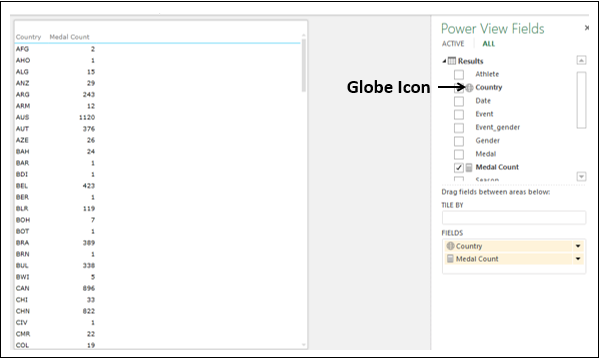This screenshot has width=600, height=360.
Task: Click the 1120 medal count value
Action: click(87, 117)
